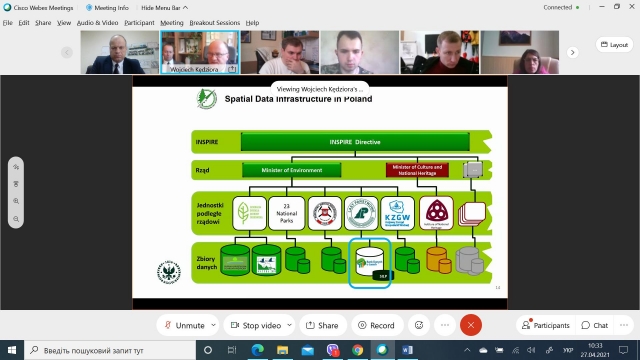Viewport: 640px width, 360px height.
Task: Show next video thumbnails with right arrow
Action: click(572, 52)
